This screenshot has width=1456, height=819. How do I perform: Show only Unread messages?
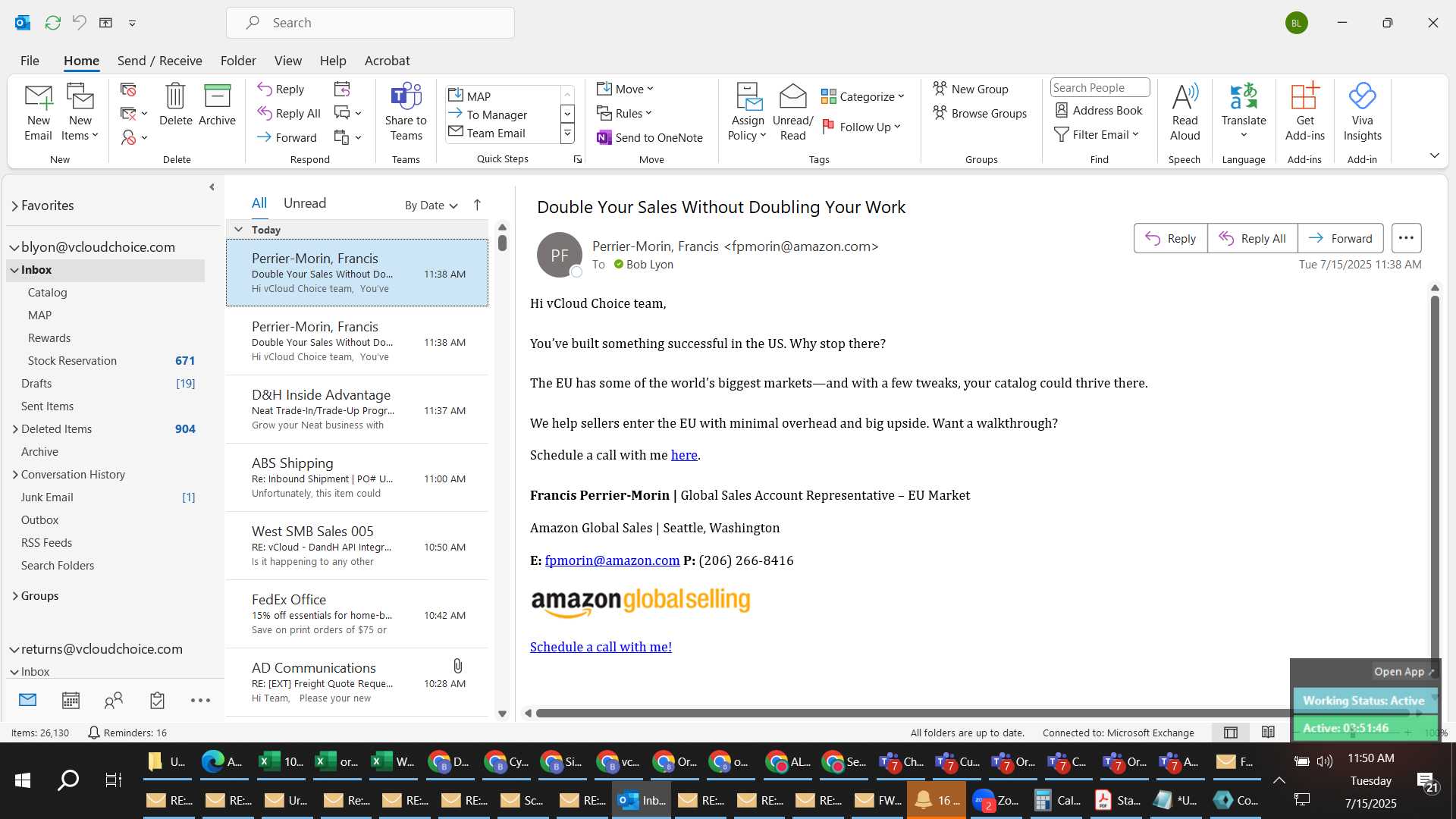click(305, 203)
